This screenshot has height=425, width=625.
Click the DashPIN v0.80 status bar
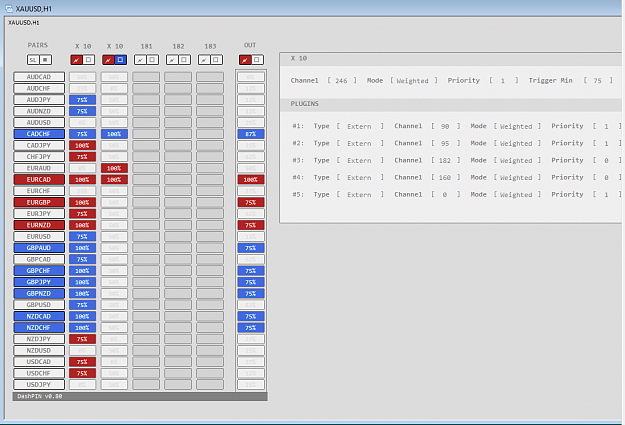point(140,396)
